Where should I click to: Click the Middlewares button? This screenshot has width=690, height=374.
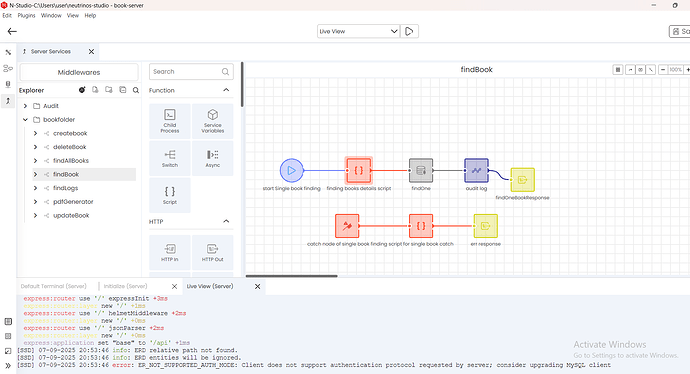79,72
